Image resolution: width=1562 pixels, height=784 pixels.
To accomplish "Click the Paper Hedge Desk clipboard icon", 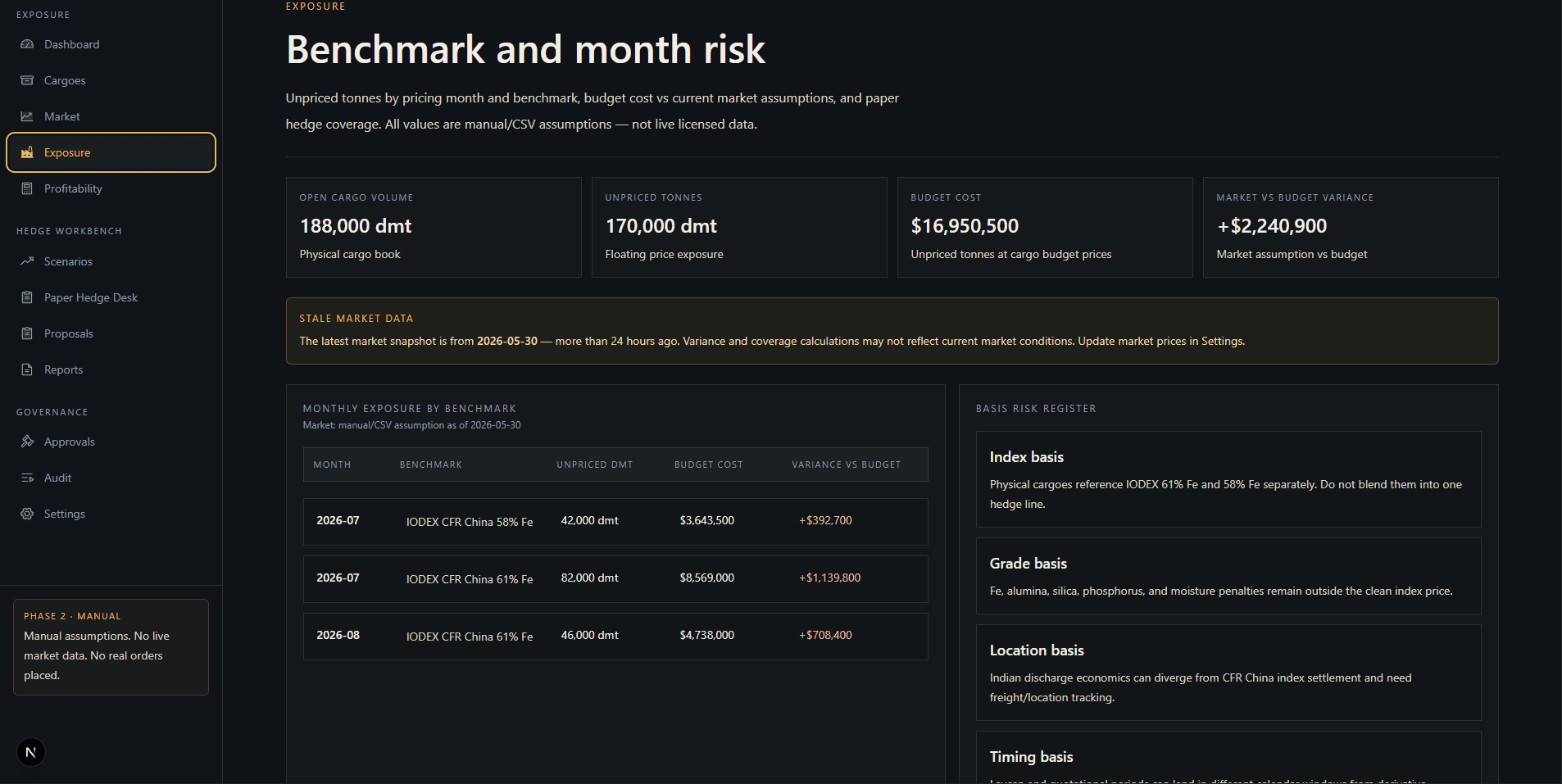I will pos(27,297).
